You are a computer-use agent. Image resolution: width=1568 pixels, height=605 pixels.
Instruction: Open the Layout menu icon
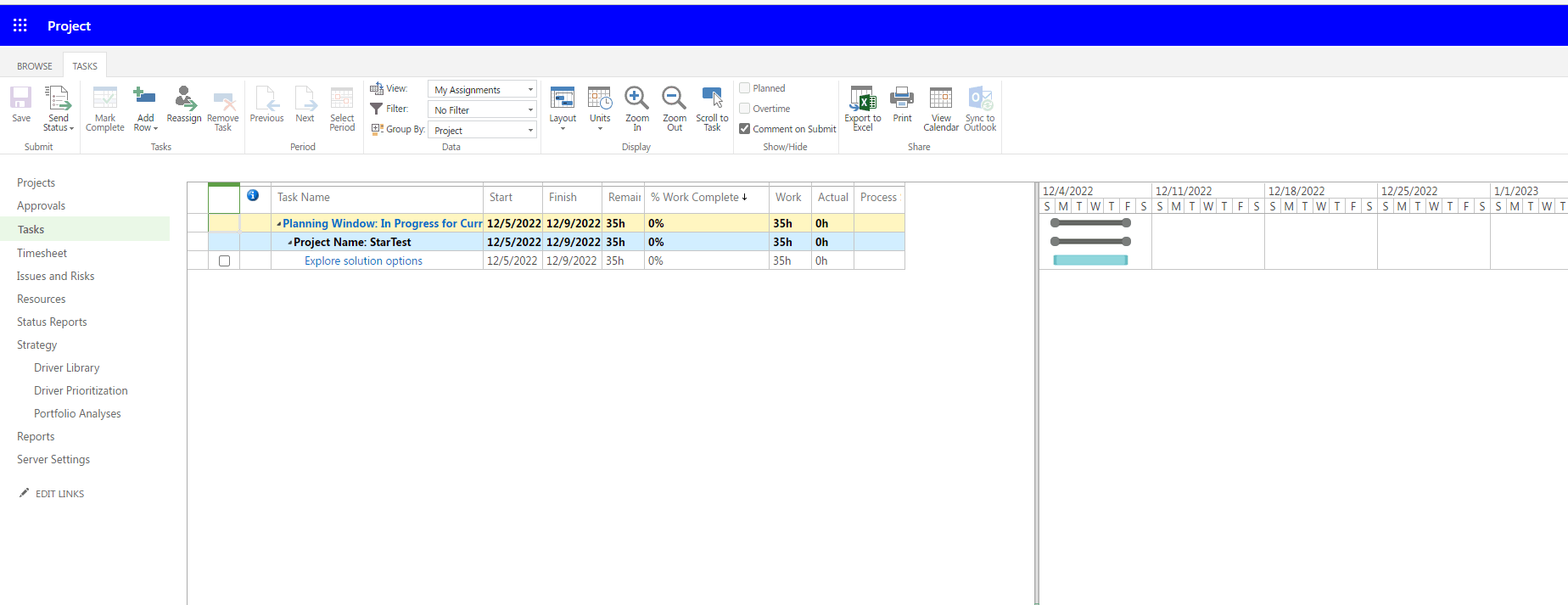563,98
